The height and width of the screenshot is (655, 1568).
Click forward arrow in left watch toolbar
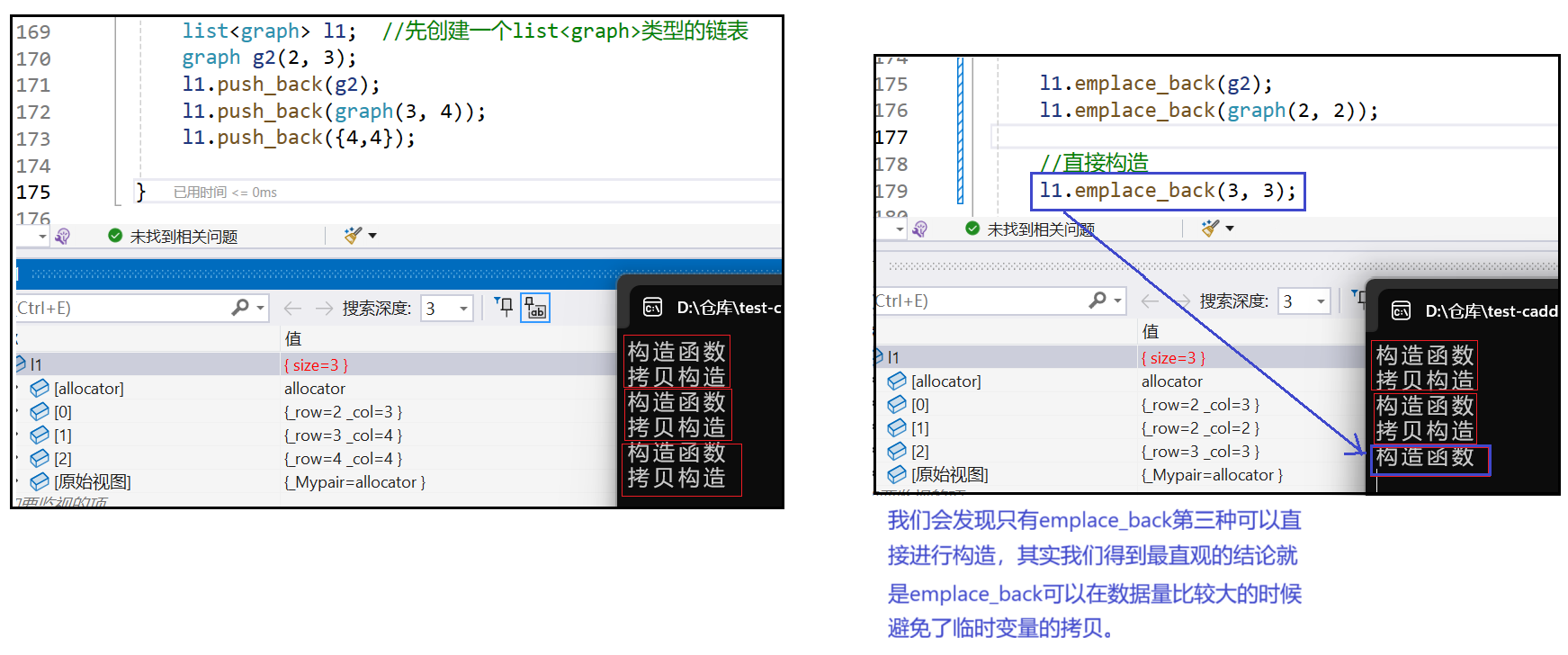(324, 308)
